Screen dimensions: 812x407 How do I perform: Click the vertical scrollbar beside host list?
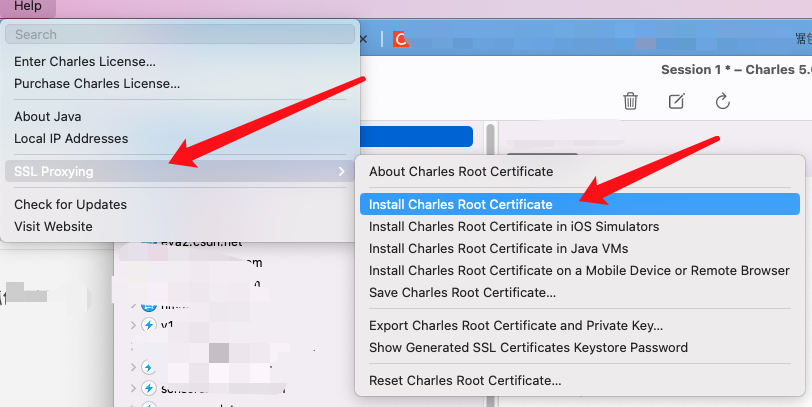[490, 140]
